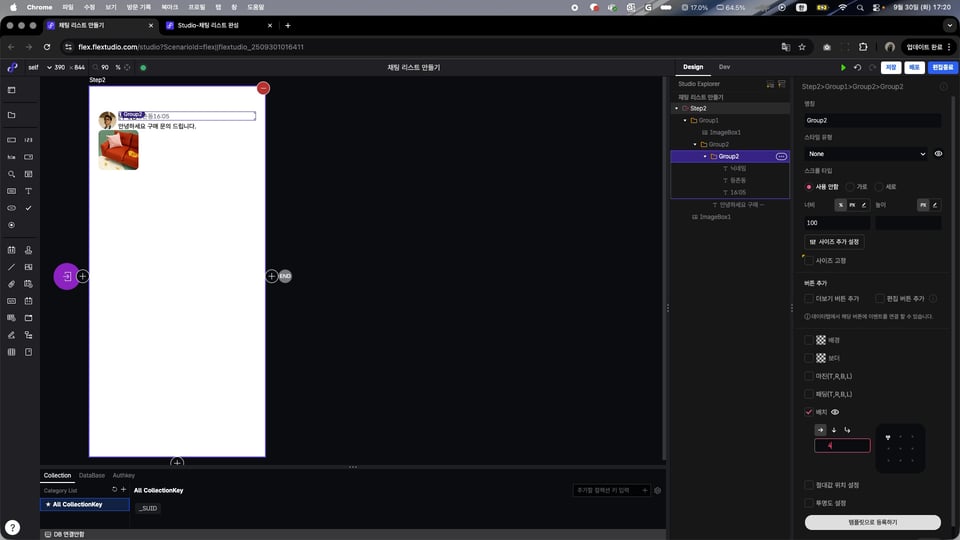Select the 가로 scroll type radio button
Image resolution: width=960 pixels, height=540 pixels.
[850, 187]
